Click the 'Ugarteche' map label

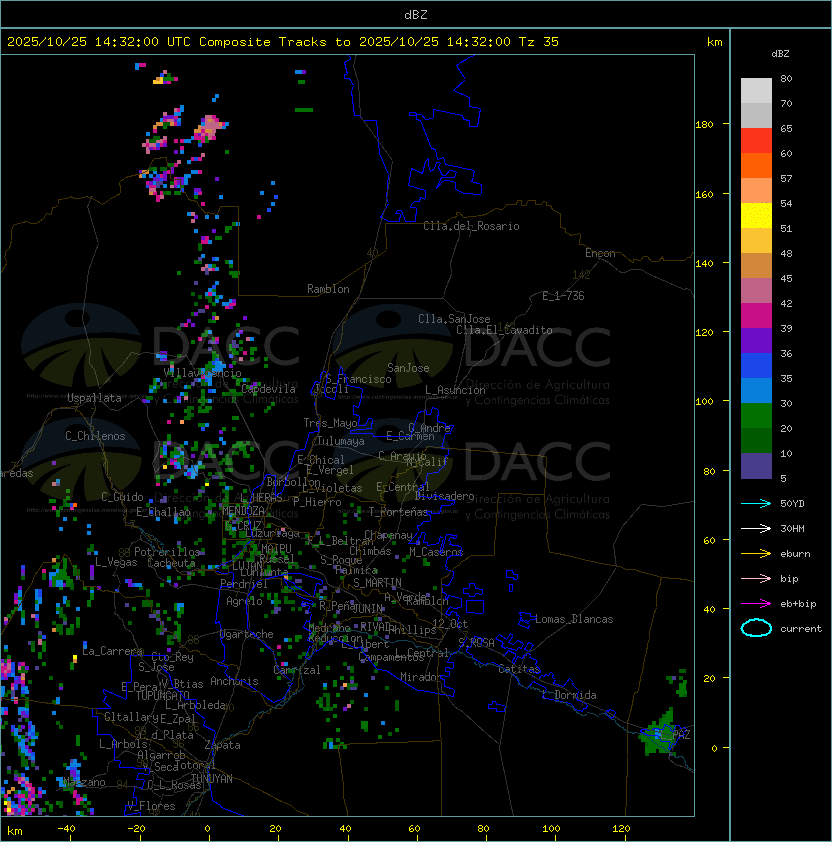pyautogui.click(x=247, y=634)
